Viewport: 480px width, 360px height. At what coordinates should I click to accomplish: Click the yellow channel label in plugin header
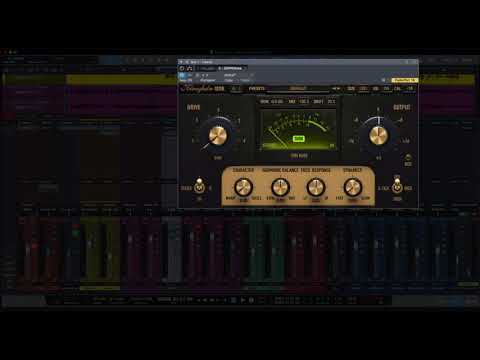coord(404,80)
